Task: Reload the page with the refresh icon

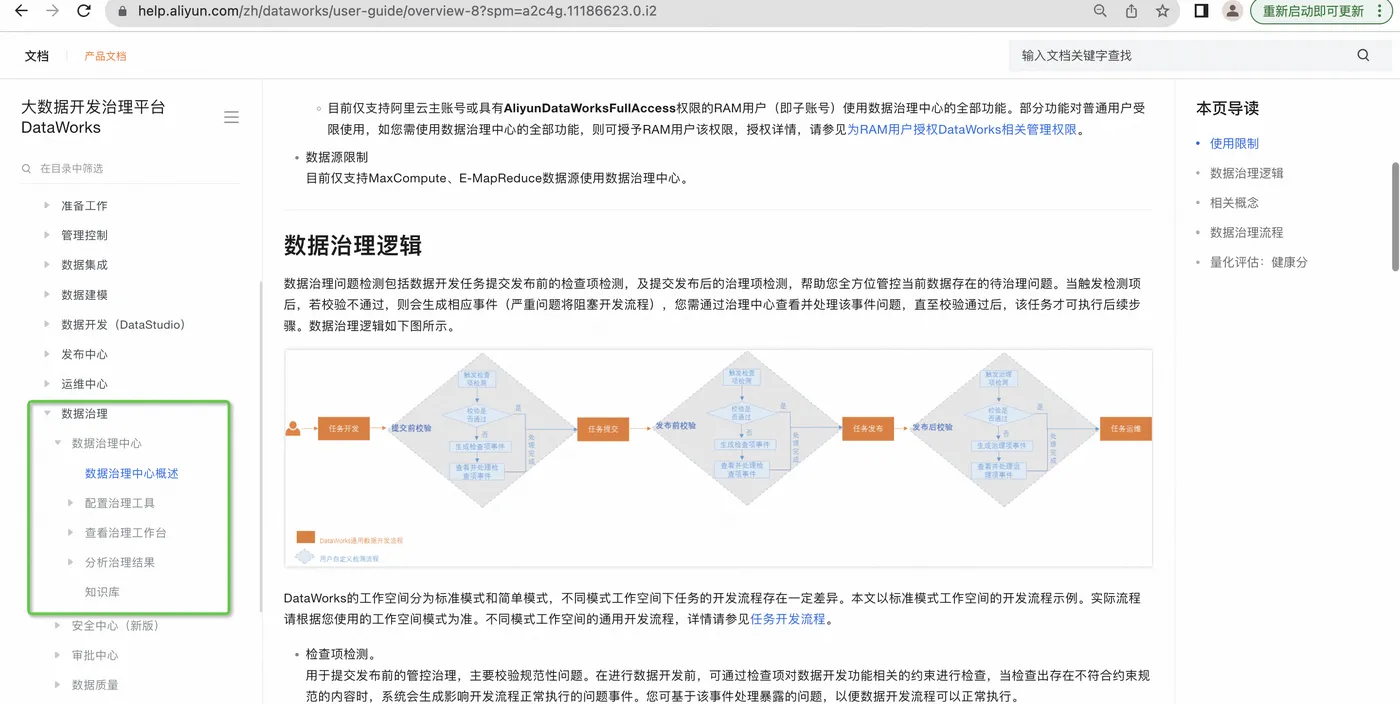Action: pyautogui.click(x=85, y=11)
